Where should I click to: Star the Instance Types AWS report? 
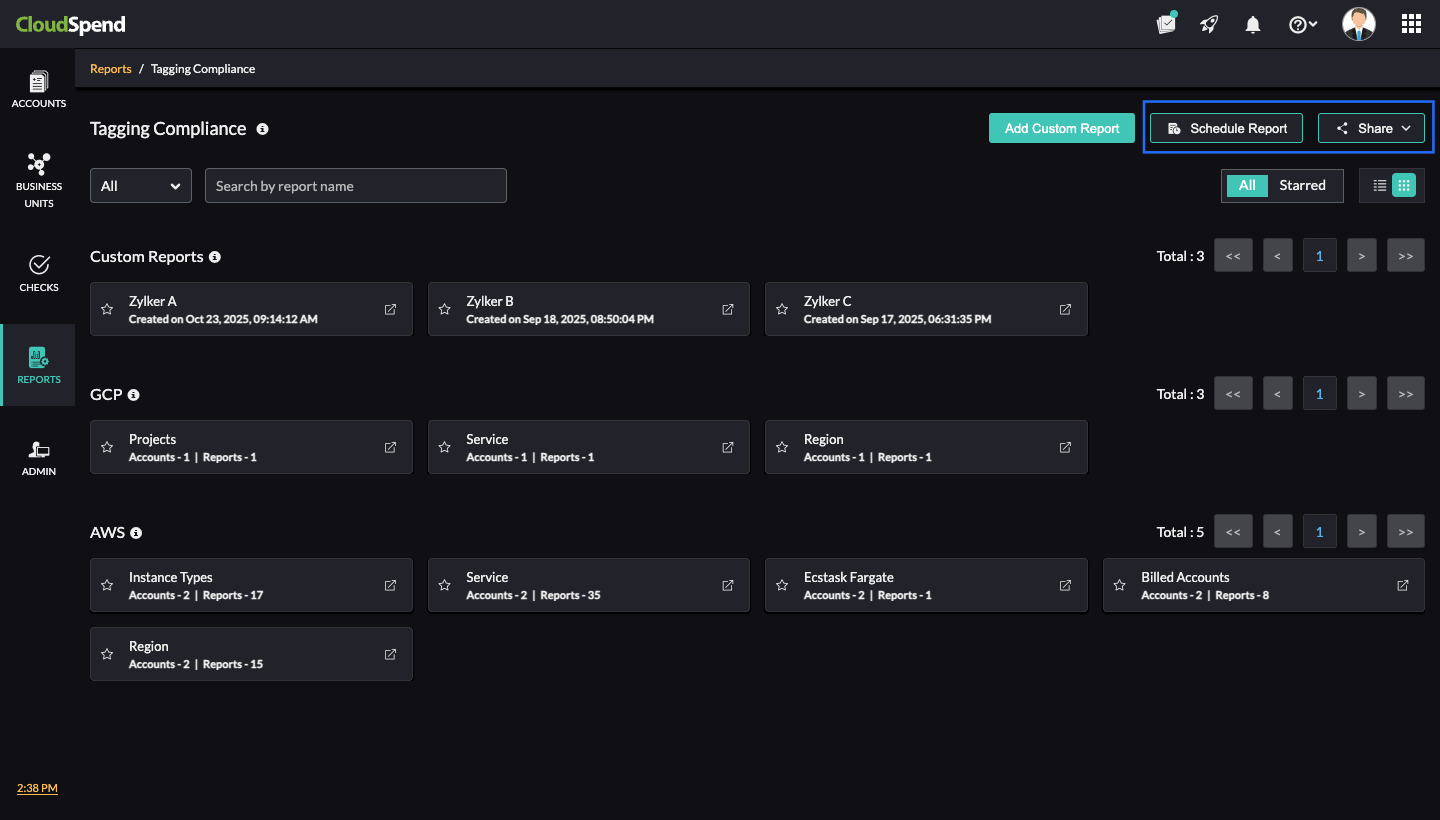(x=107, y=585)
